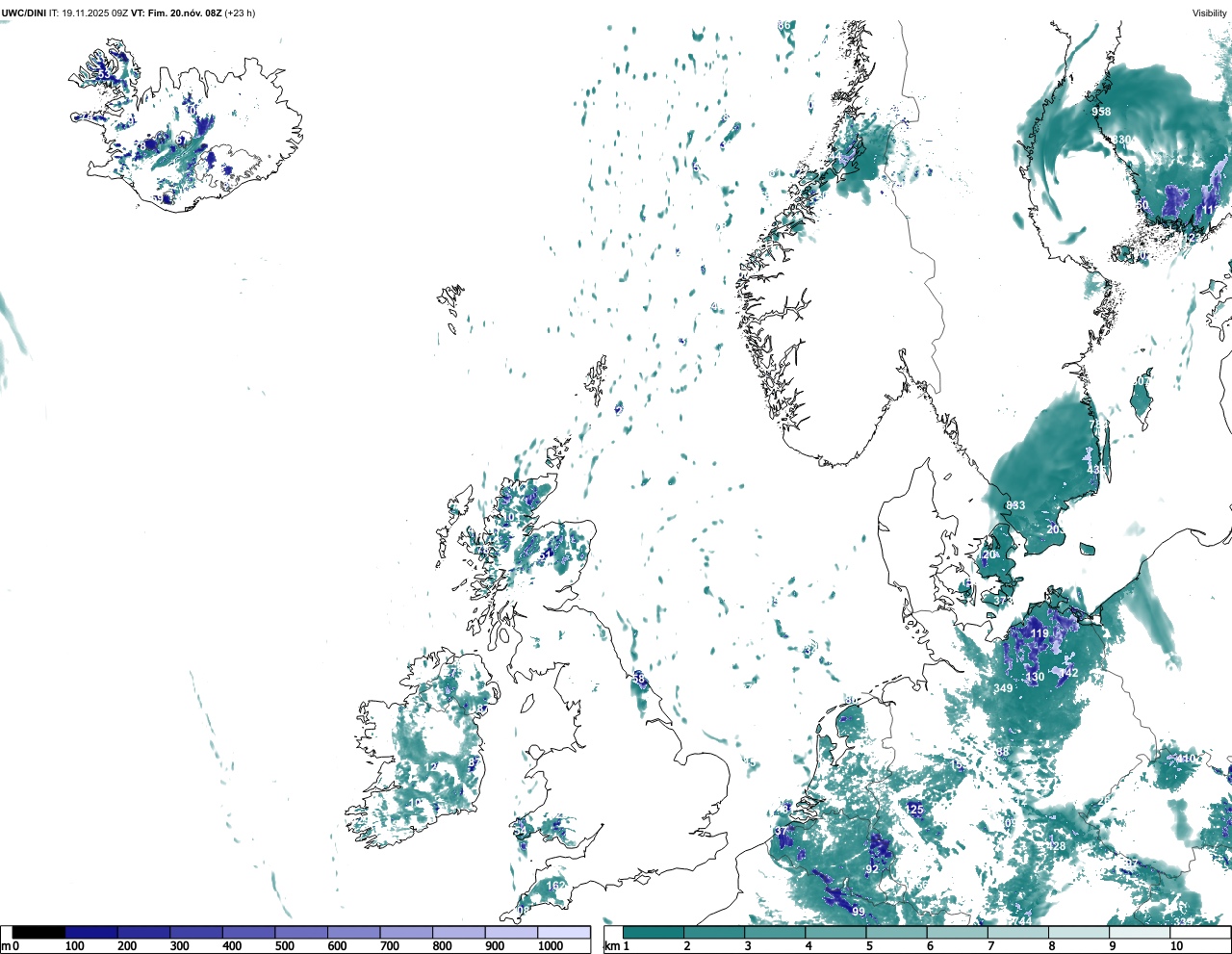
Task: Click the '(+23 h)' forecast offset
Action: 240,13
